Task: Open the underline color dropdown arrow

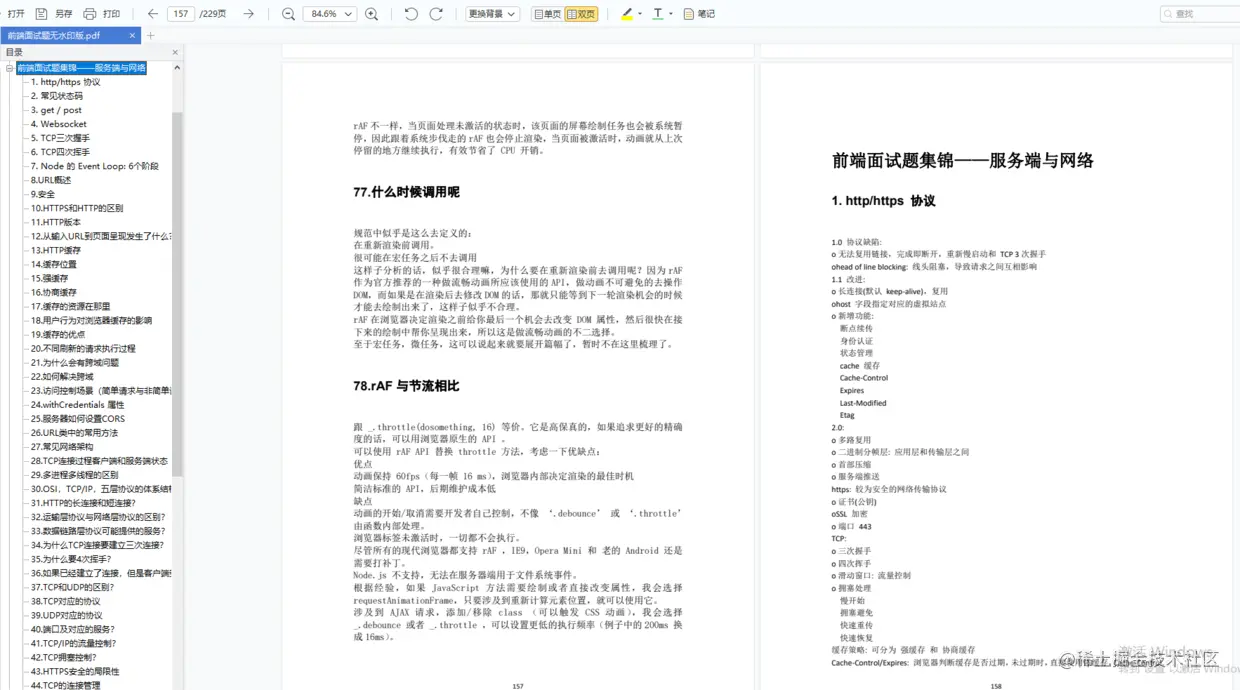Action: coord(671,14)
